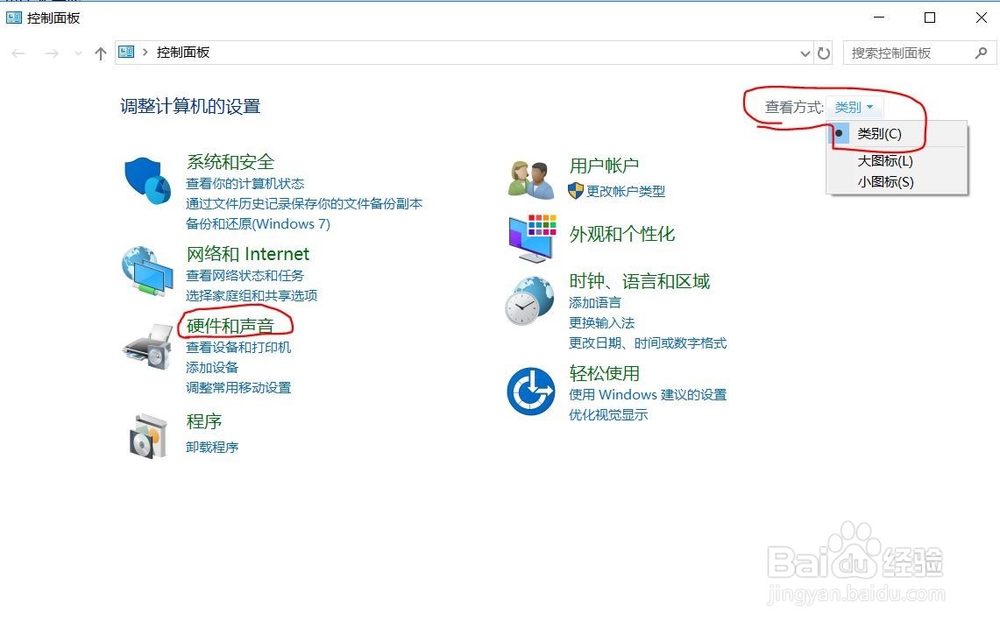
Task: Open the Clock, Language and Region icon
Action: pyautogui.click(x=529, y=301)
